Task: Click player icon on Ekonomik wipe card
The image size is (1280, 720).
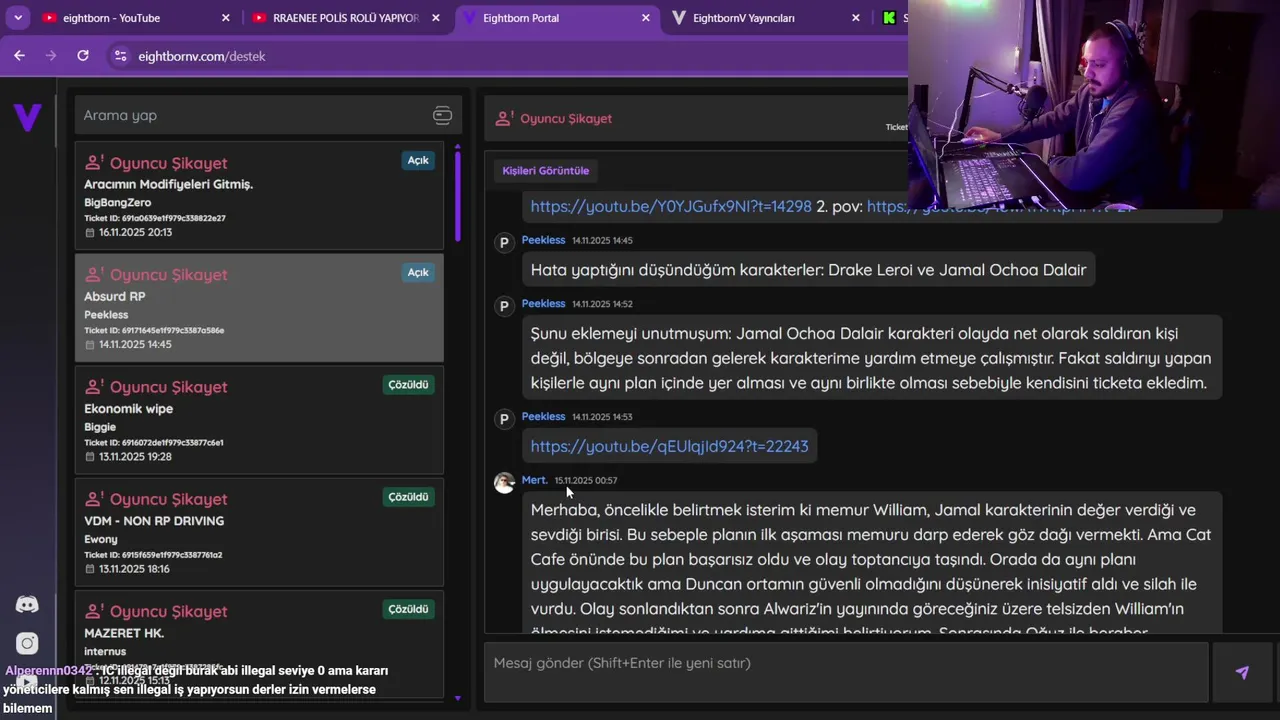Action: coord(94,386)
